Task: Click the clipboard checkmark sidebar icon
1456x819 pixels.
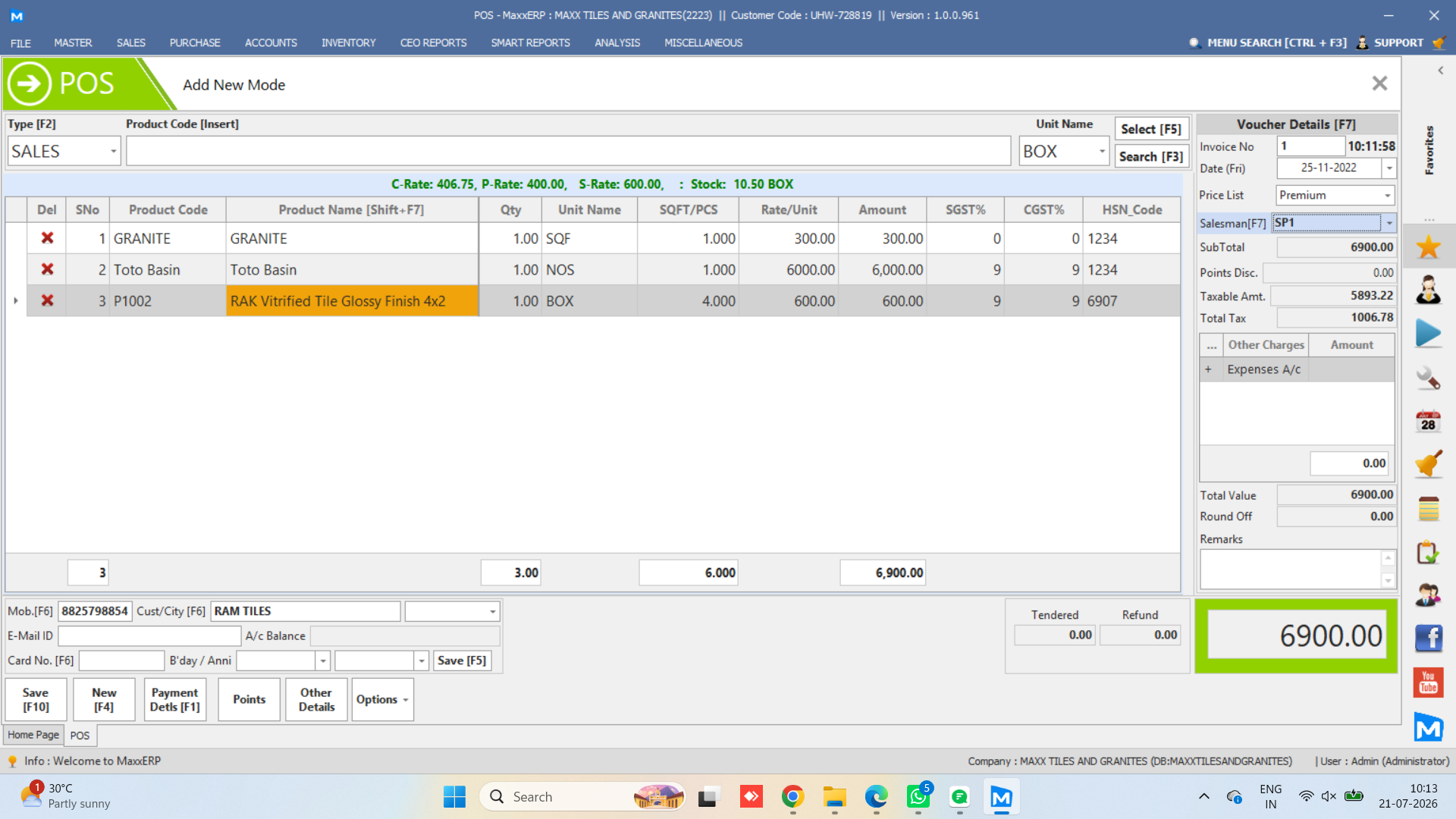Action: coord(1428,552)
